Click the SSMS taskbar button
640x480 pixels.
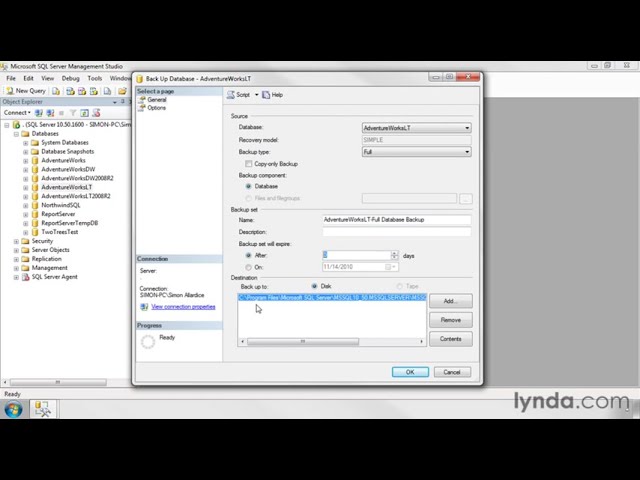(x=43, y=409)
